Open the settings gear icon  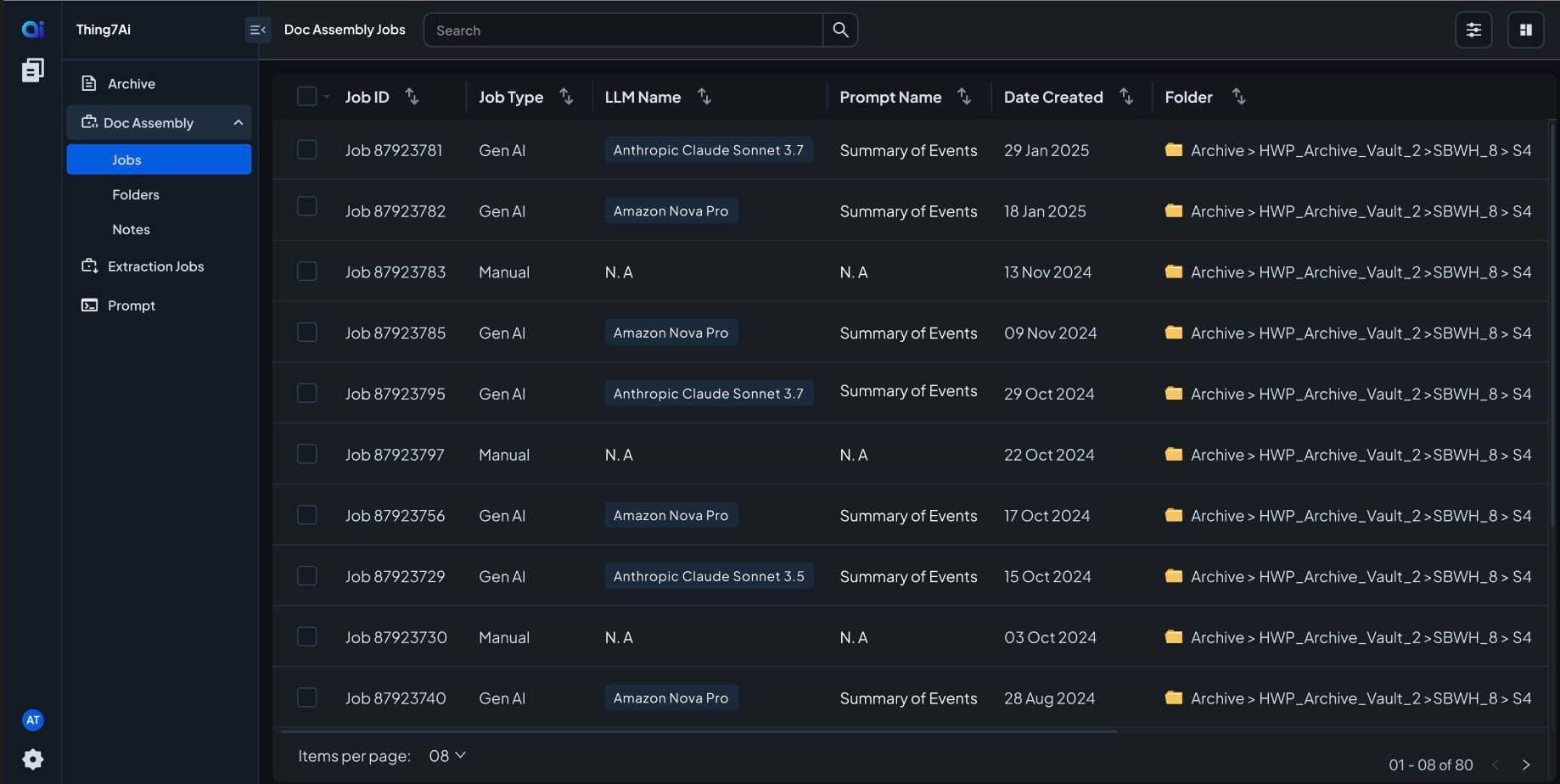32,759
